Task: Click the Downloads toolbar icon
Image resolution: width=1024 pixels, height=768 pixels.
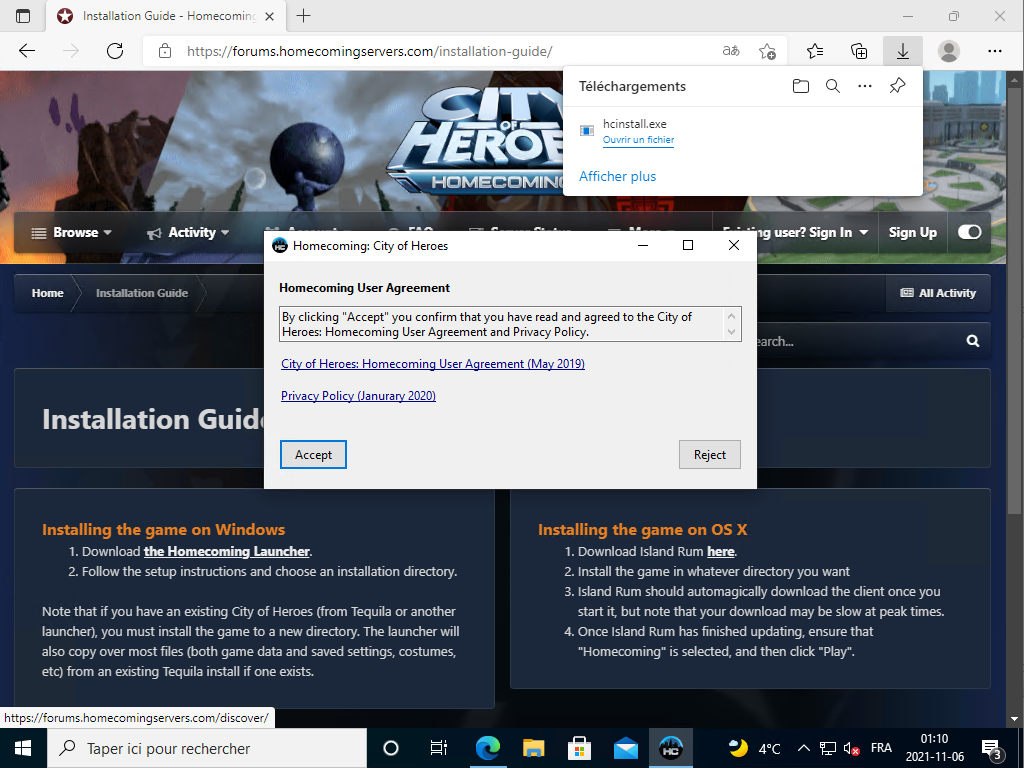Action: (903, 51)
